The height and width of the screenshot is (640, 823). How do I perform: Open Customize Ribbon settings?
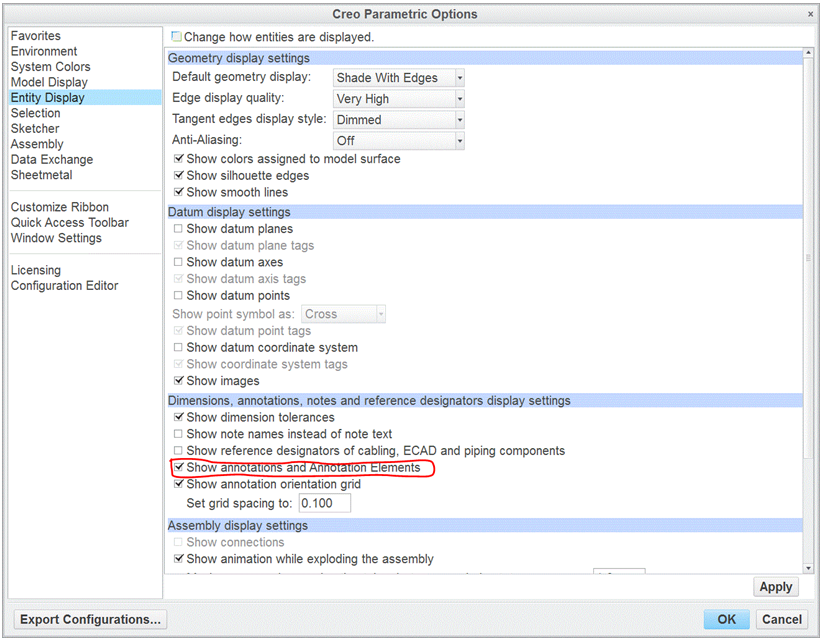[x=59, y=207]
